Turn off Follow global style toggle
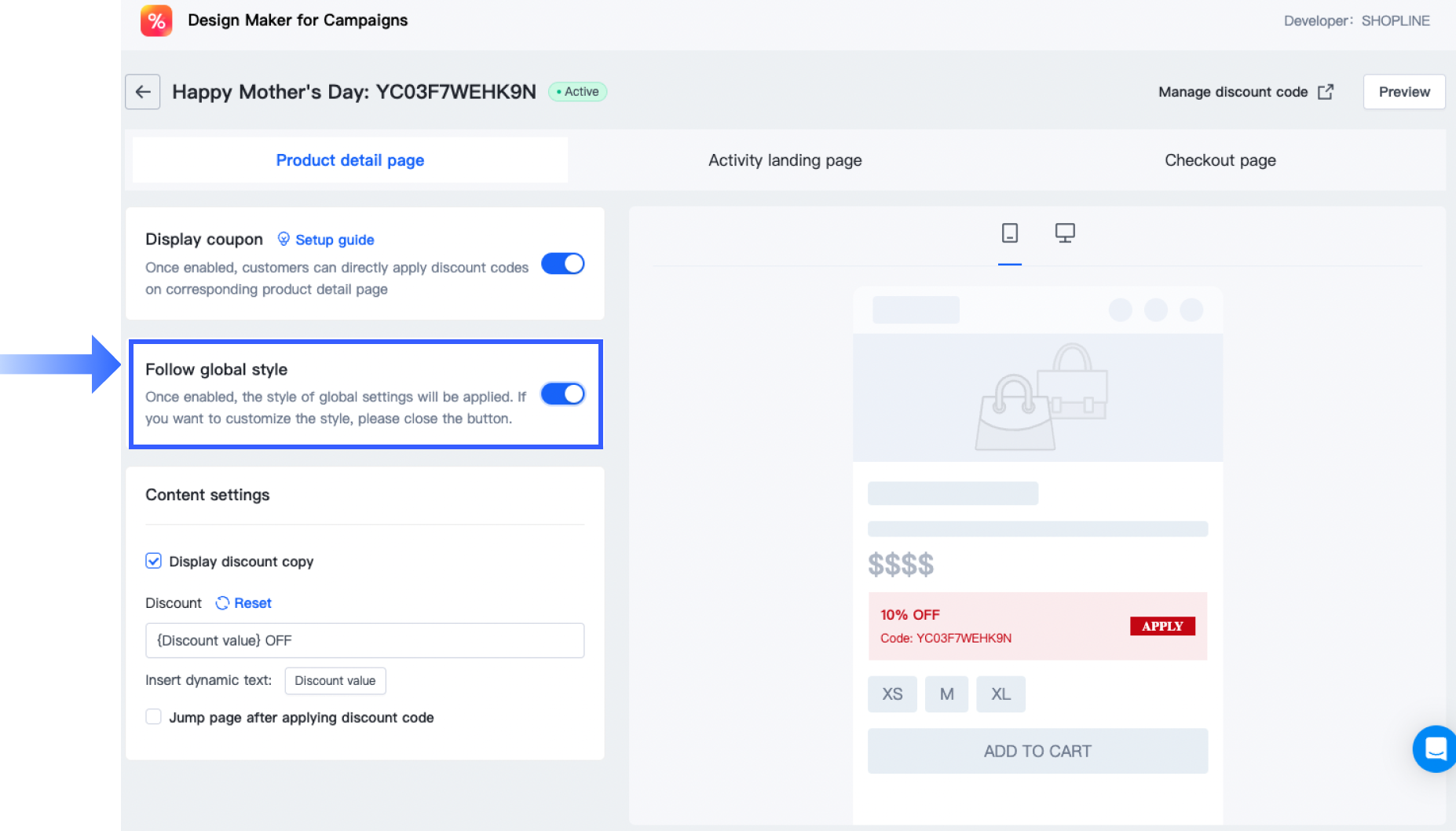 562,394
